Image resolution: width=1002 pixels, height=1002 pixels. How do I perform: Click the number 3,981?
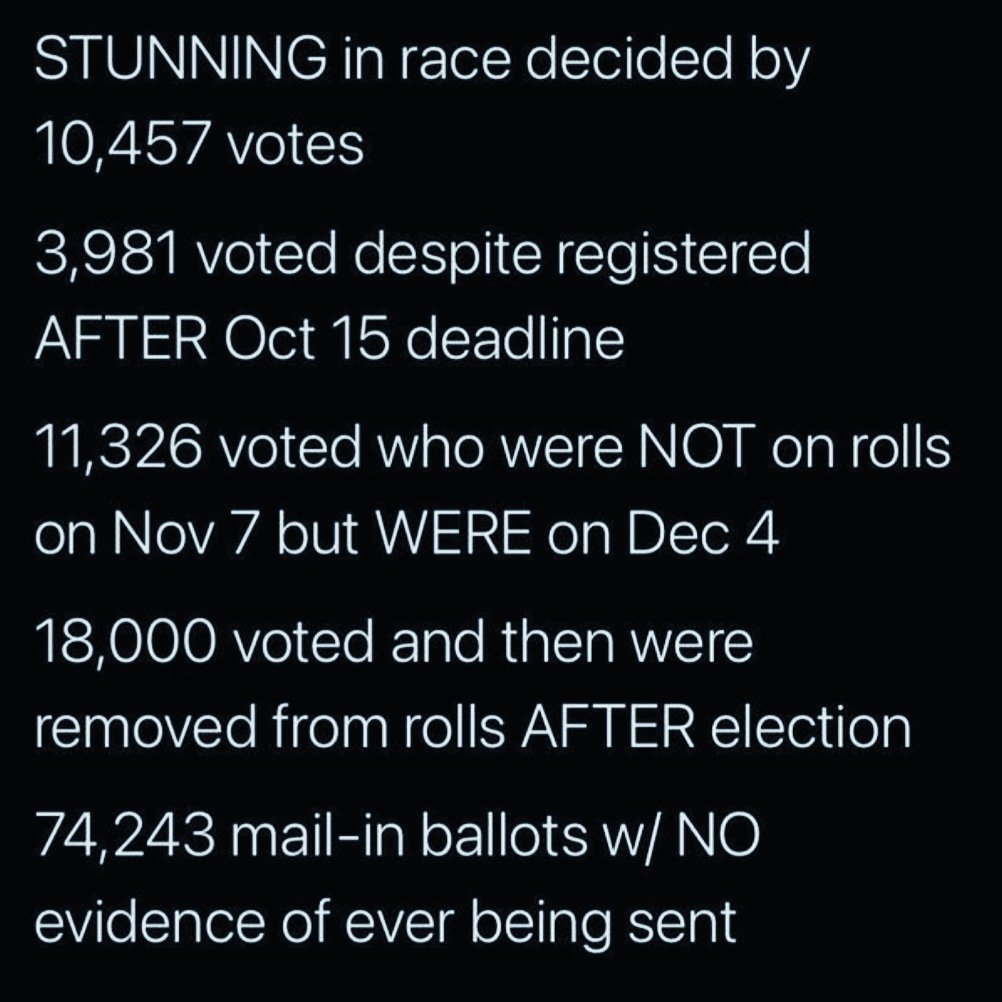pyautogui.click(x=108, y=256)
